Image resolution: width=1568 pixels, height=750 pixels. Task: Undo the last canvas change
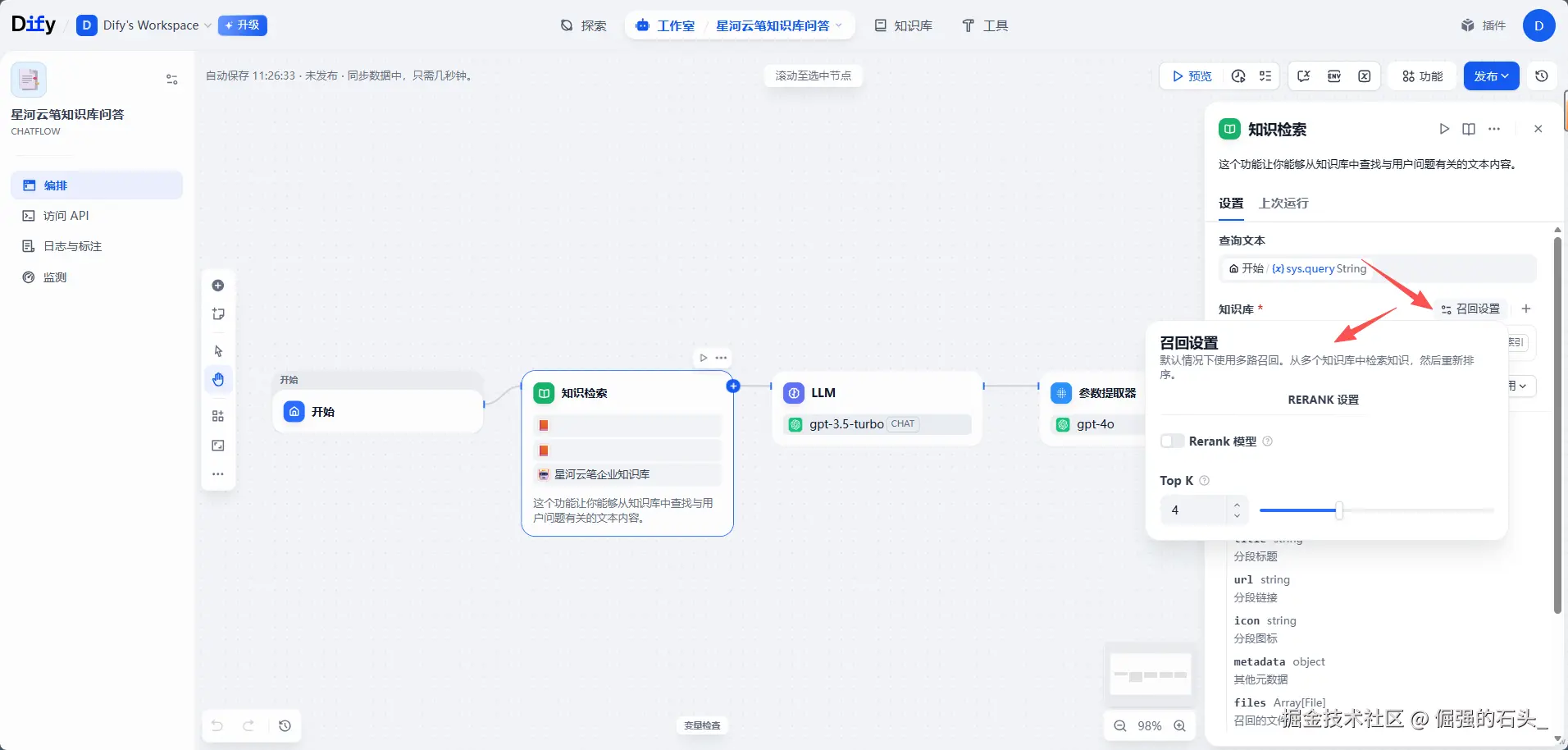pos(217,725)
